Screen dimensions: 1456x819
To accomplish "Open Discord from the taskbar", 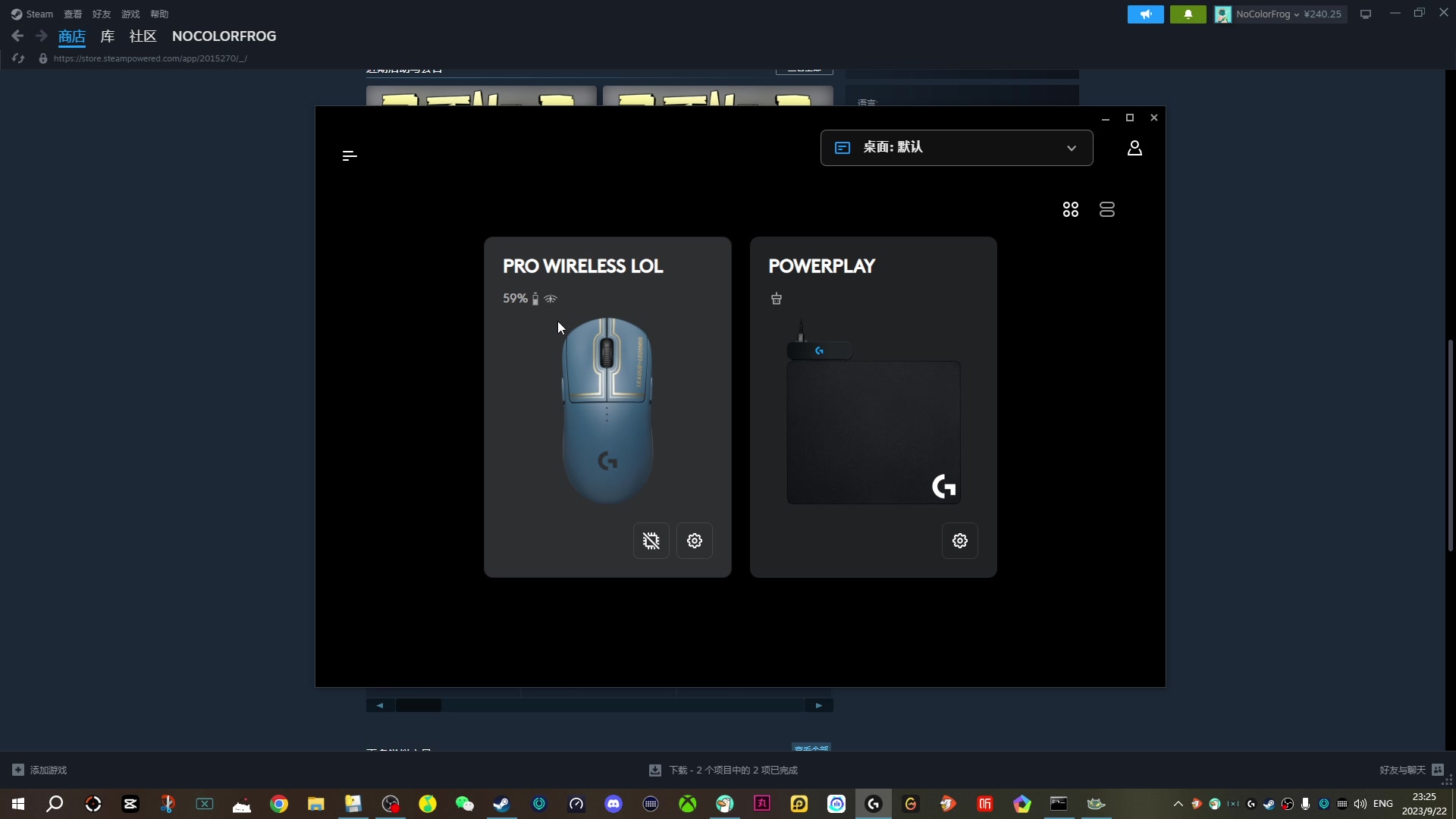I will pyautogui.click(x=613, y=804).
